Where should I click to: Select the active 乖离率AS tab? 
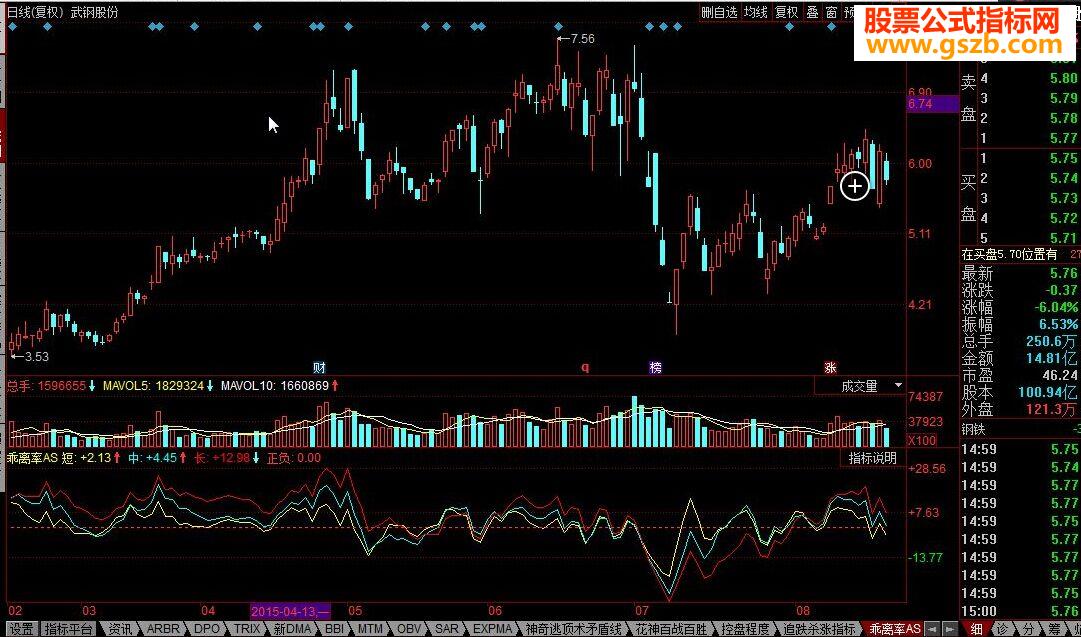click(x=893, y=629)
